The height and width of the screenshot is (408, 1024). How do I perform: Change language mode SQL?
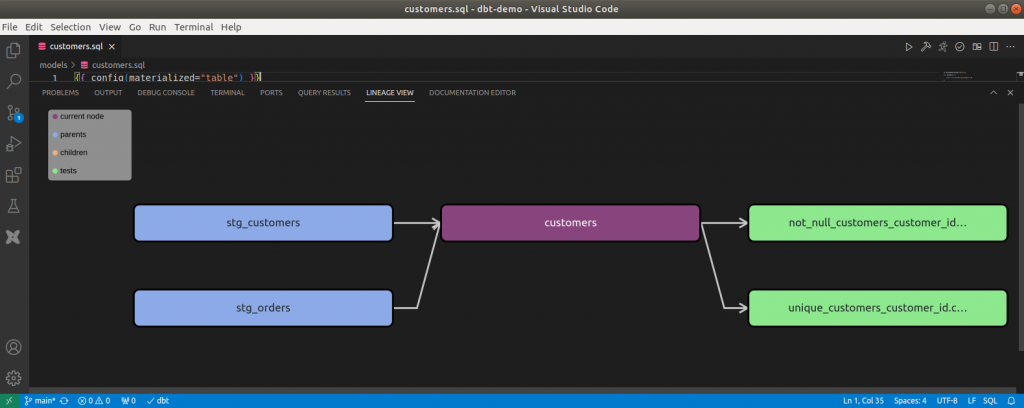point(991,401)
